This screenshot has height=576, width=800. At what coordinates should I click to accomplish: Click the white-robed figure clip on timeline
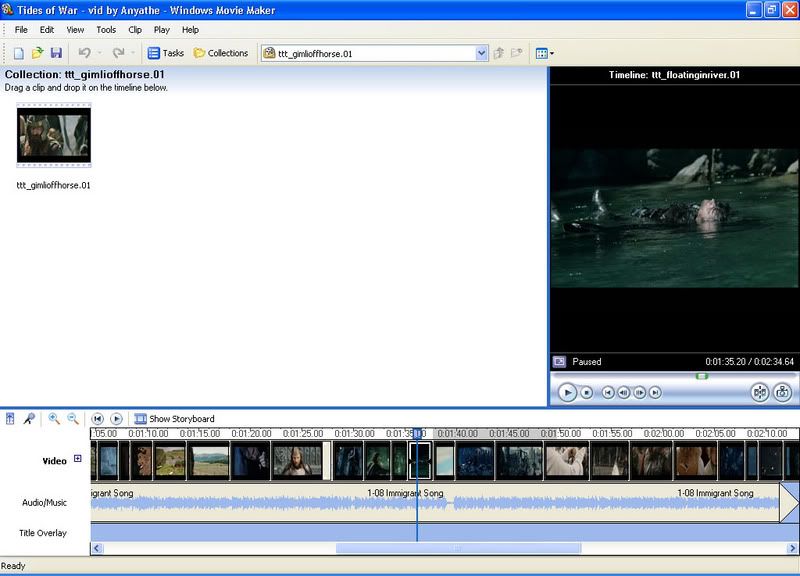point(566,461)
